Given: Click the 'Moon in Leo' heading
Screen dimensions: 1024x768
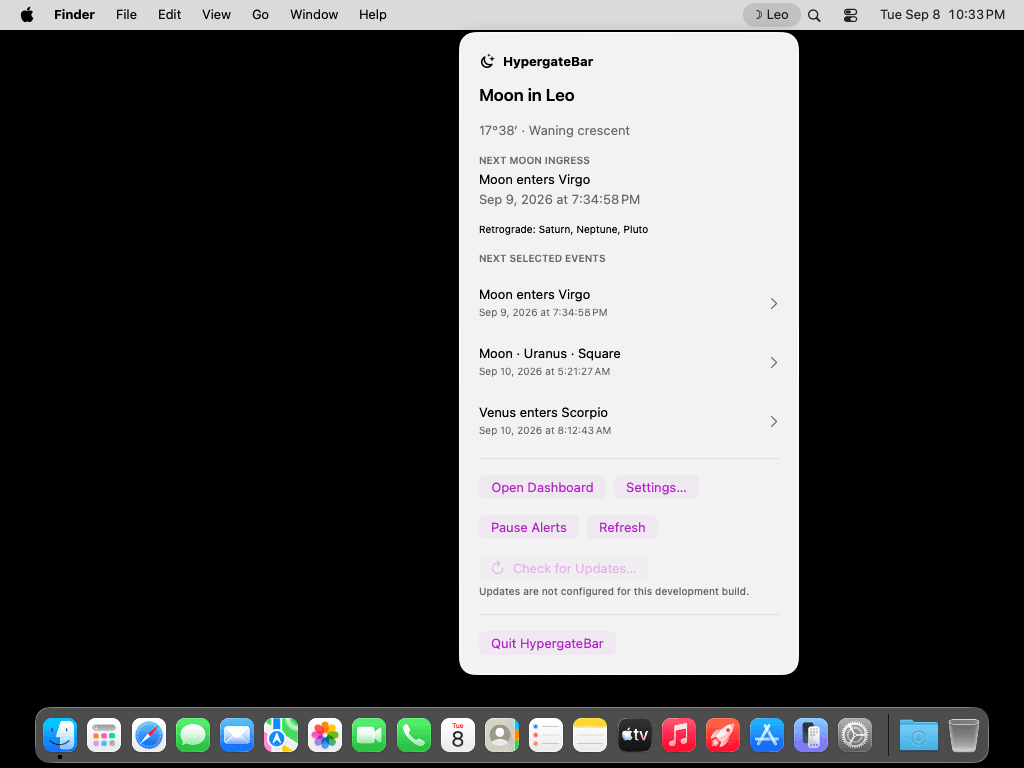Looking at the screenshot, I should coord(526,95).
